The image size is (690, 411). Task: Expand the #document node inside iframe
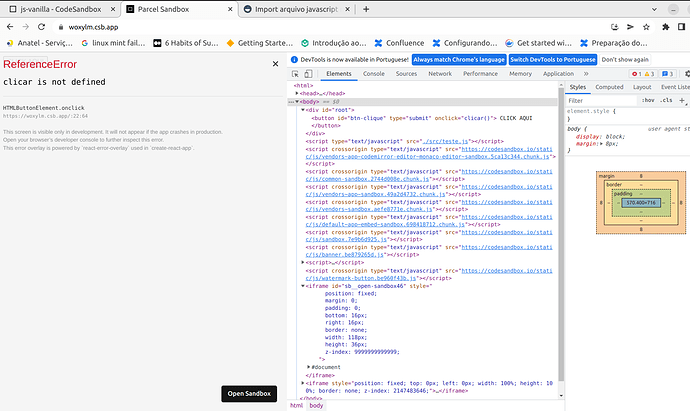309,367
